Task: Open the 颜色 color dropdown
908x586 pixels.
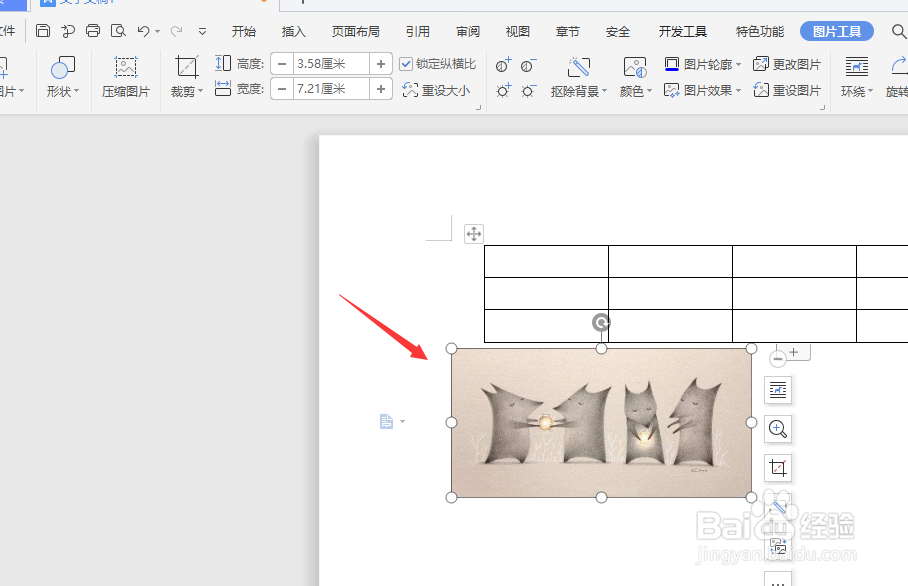Action: (635, 76)
